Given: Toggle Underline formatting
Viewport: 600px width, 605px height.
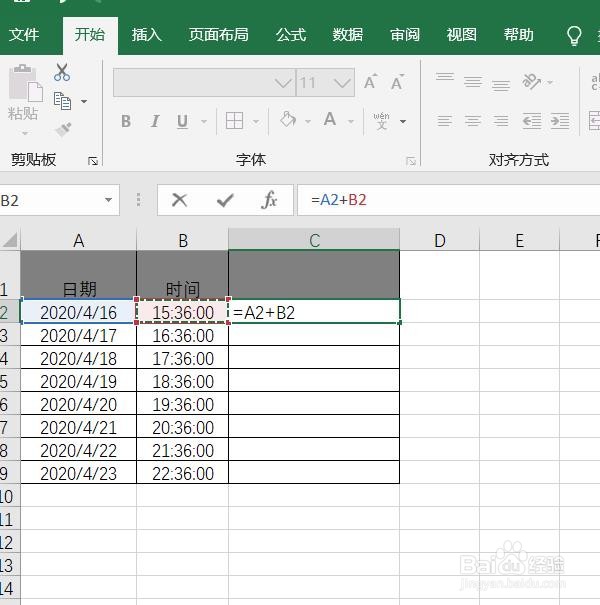Looking at the screenshot, I should [x=182, y=121].
